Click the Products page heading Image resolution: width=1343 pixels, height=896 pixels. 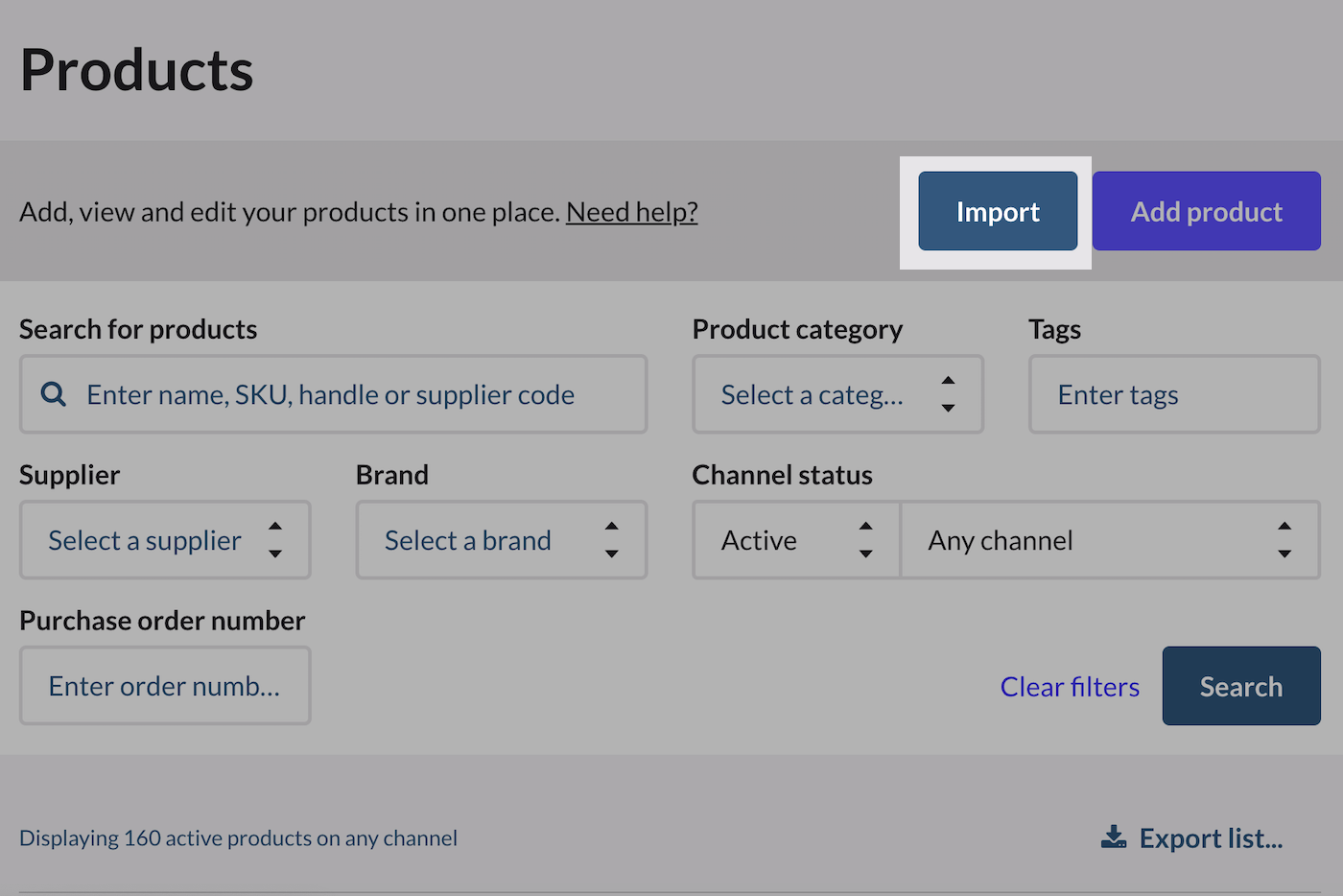[x=136, y=71]
